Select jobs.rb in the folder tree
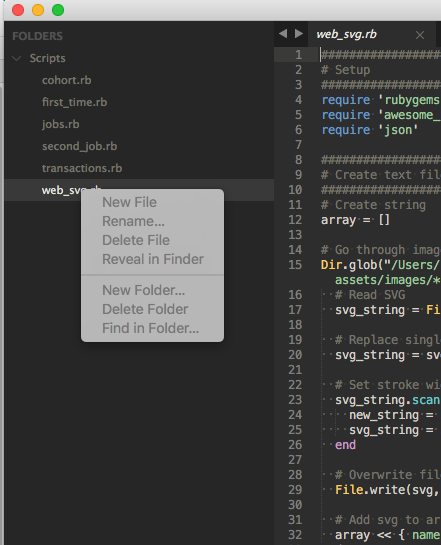Viewport: 441px width, 545px height. (x=60, y=124)
